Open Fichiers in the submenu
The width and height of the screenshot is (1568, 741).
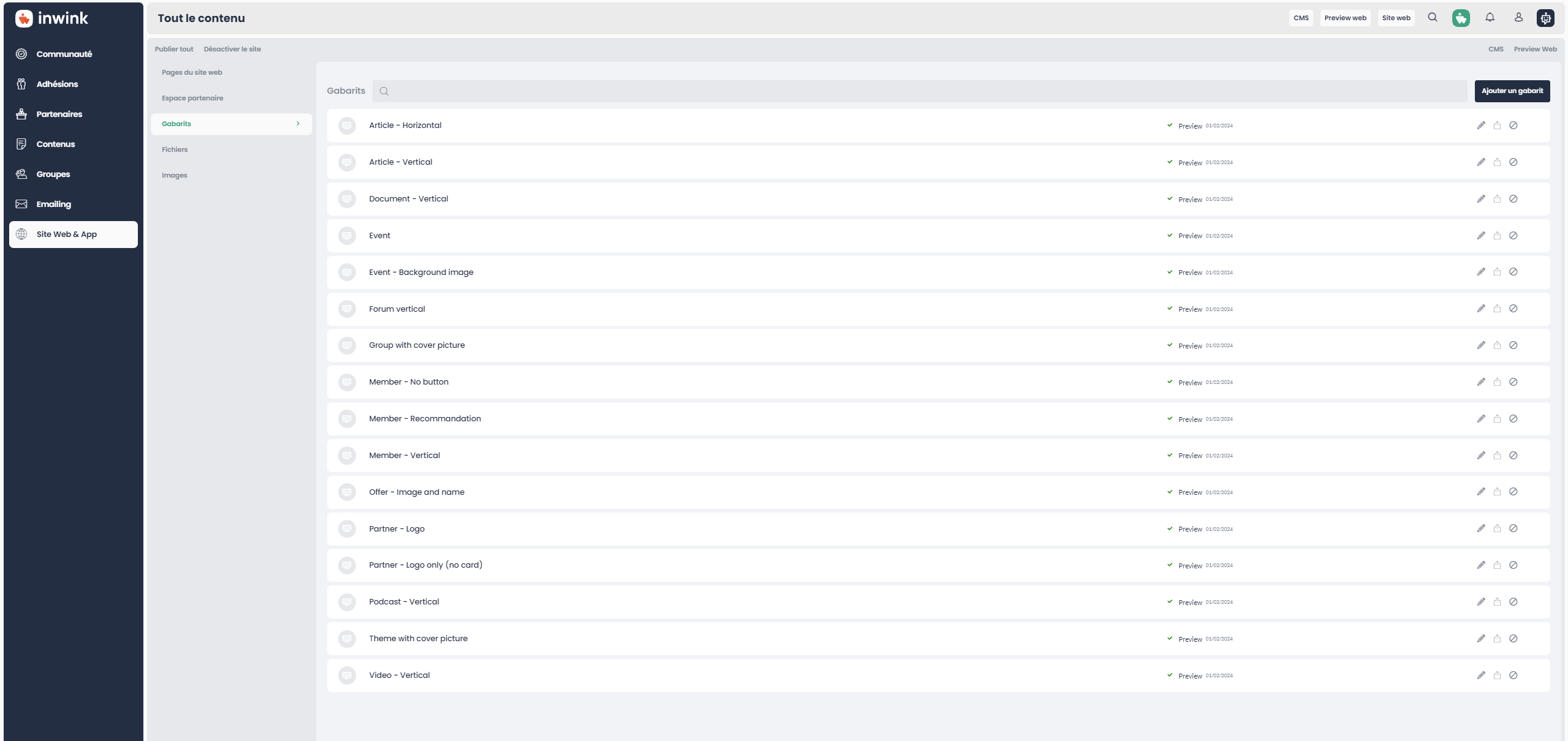[x=175, y=149]
